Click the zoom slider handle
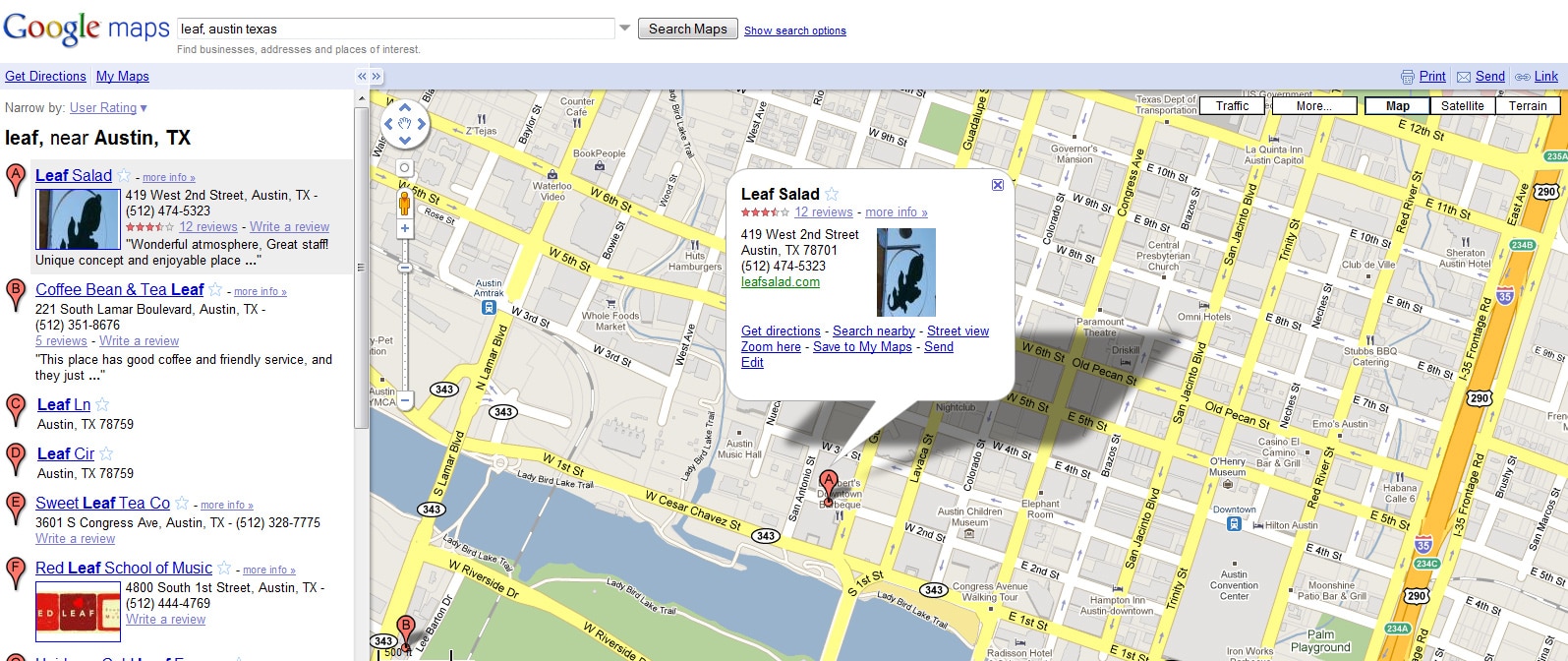1568x661 pixels. click(x=404, y=268)
